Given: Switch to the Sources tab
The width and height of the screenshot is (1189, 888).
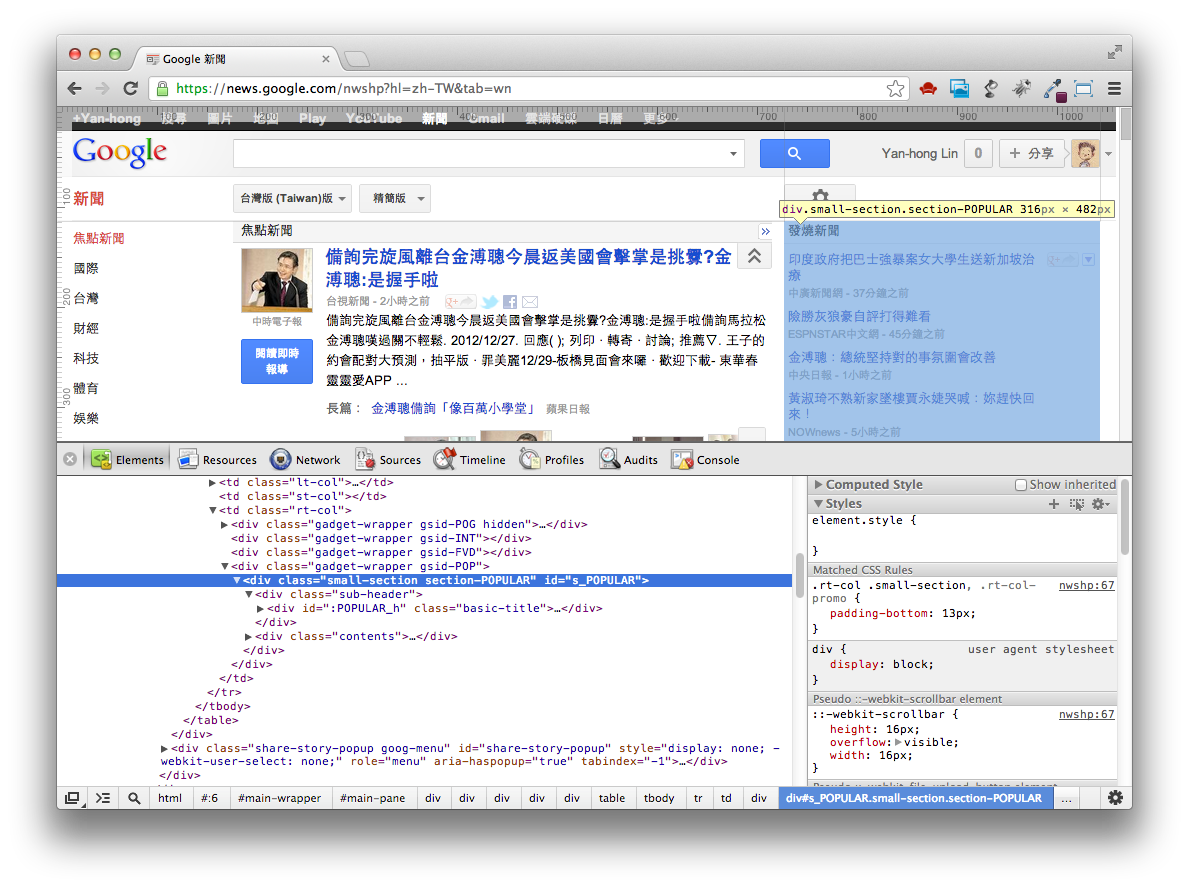Looking at the screenshot, I should pos(388,460).
